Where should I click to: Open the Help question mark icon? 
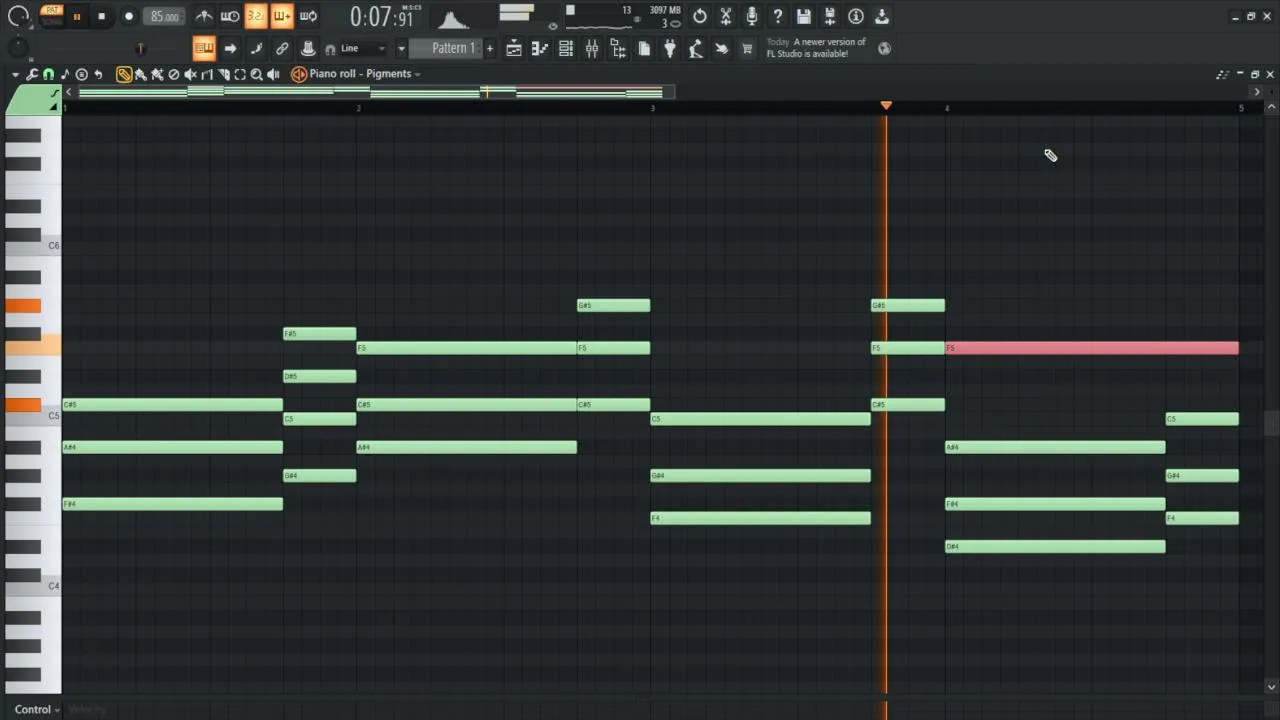click(778, 16)
